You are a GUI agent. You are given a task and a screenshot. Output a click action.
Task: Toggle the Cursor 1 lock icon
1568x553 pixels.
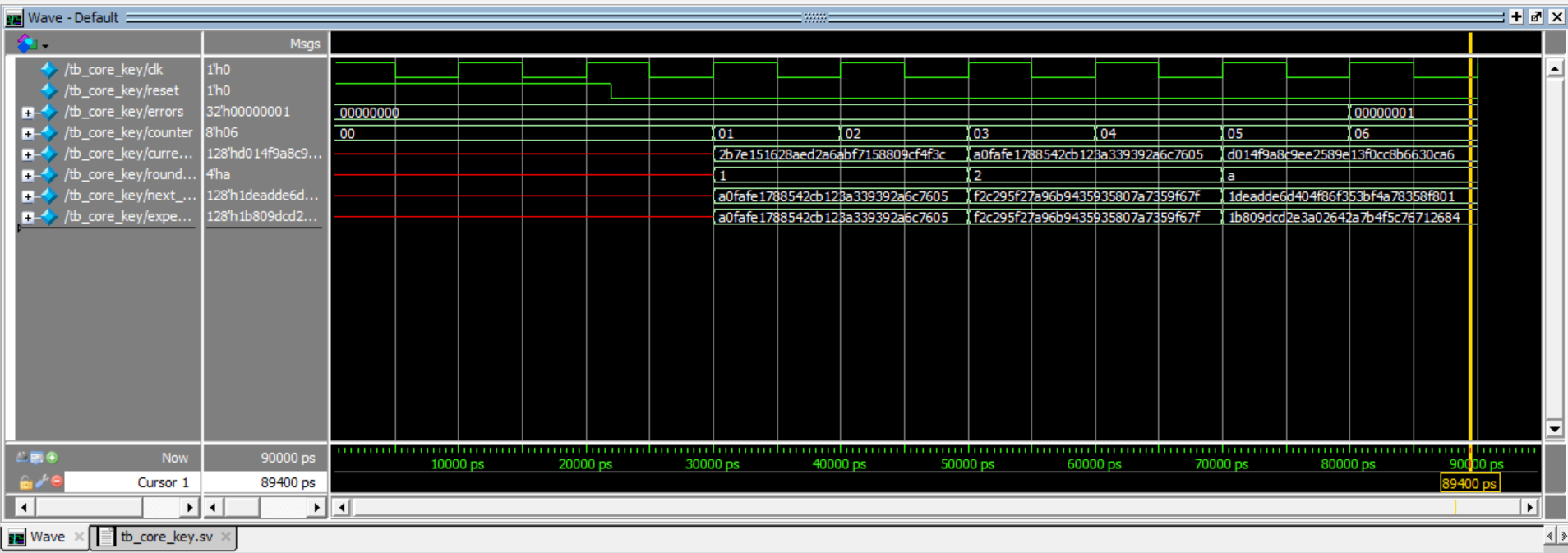[25, 482]
